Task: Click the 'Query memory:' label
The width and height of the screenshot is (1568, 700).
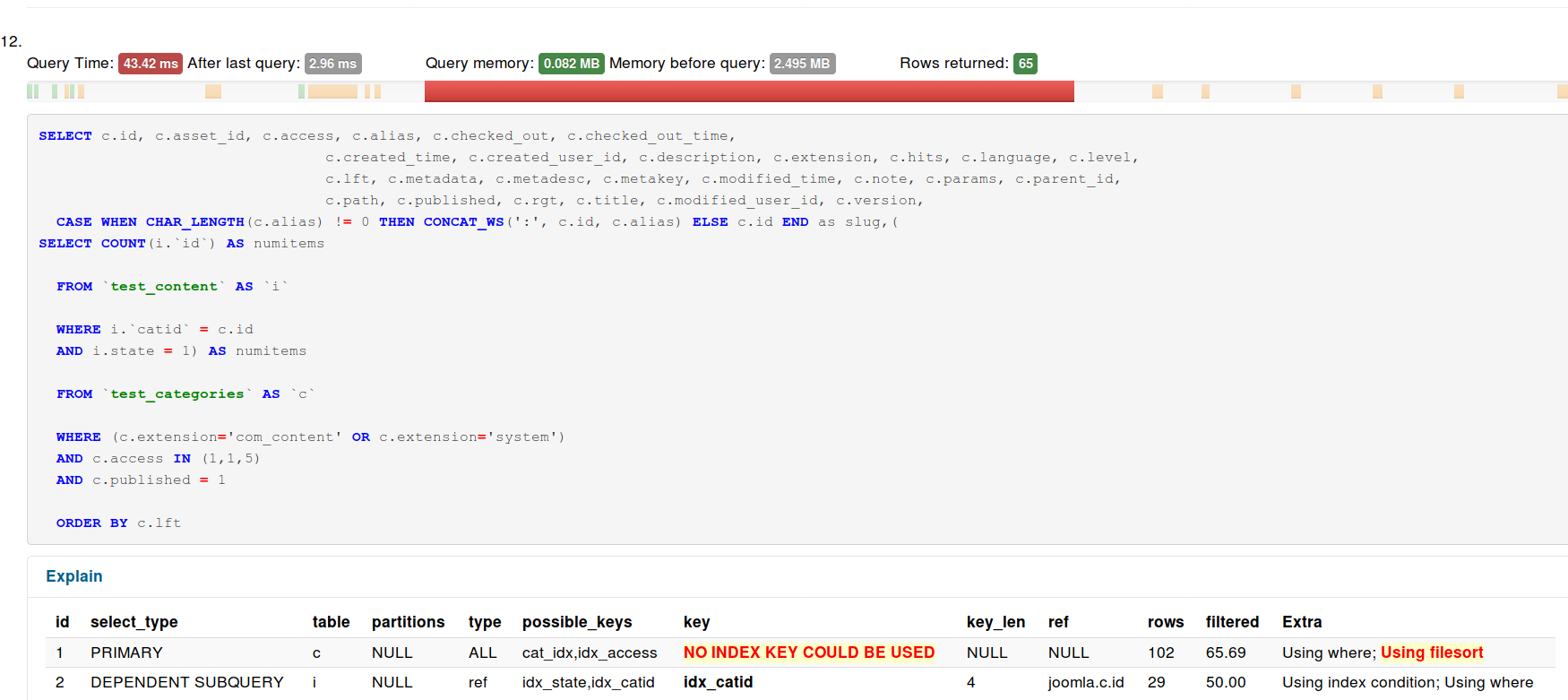Action: (479, 63)
